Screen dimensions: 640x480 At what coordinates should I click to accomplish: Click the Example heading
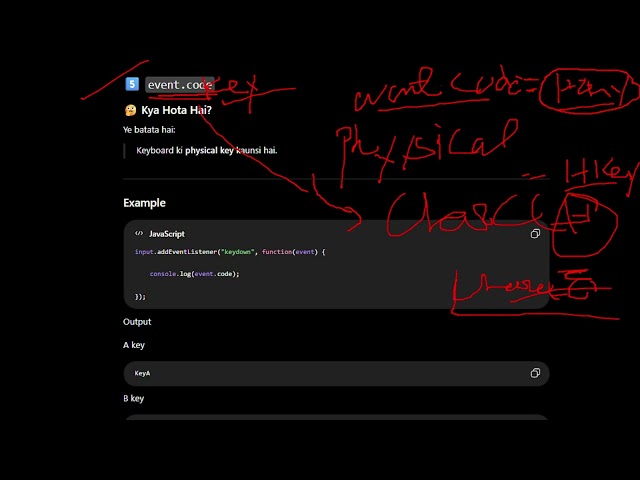tap(144, 203)
